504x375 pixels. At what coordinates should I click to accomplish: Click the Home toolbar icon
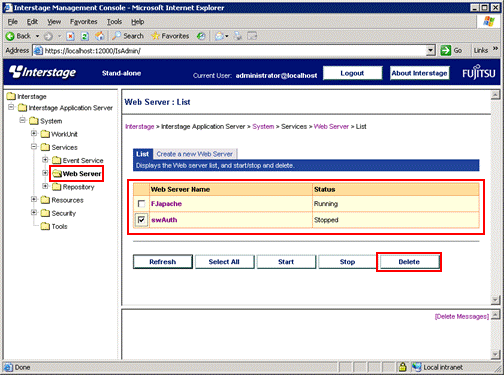coord(99,36)
